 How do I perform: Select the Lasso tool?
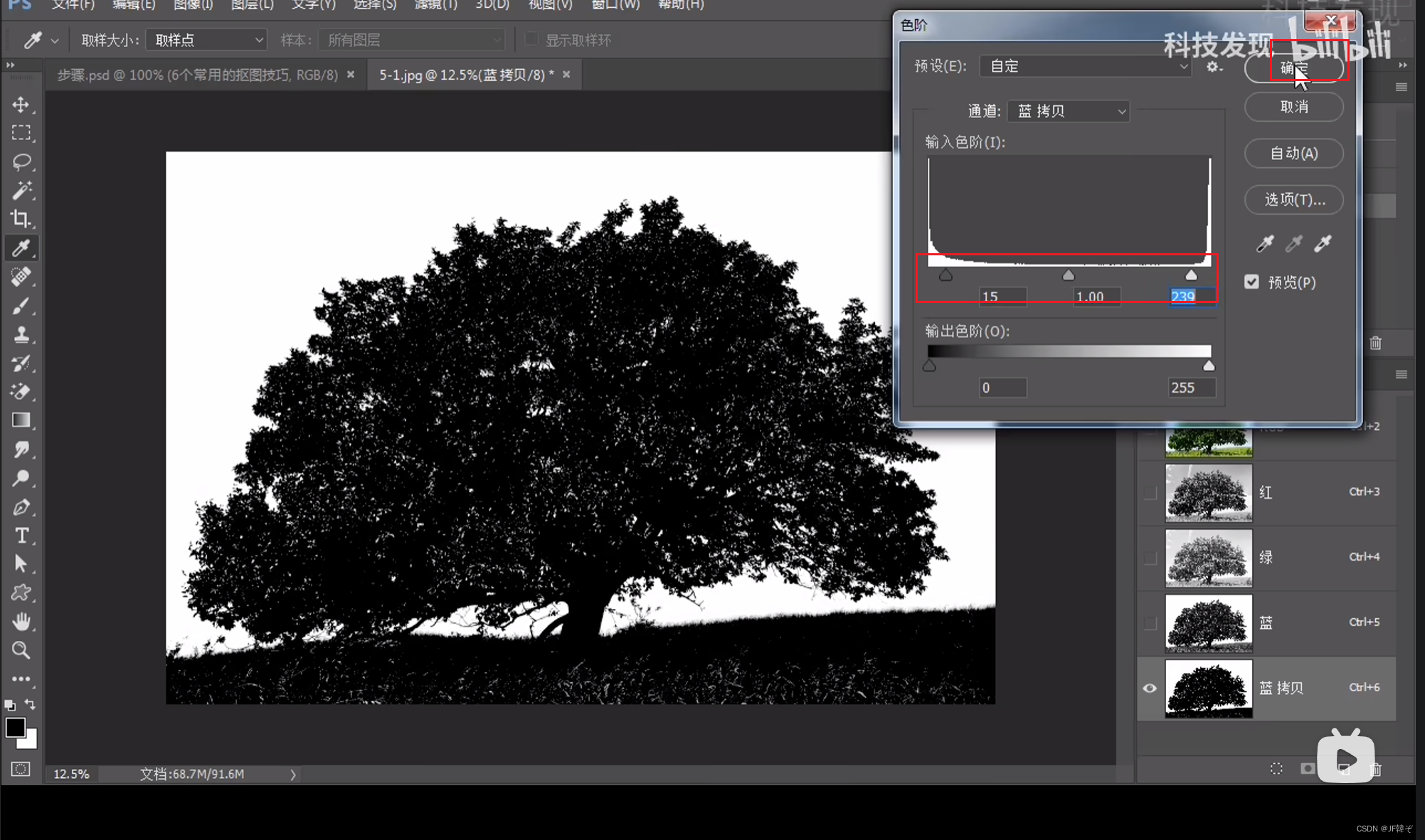[x=21, y=161]
